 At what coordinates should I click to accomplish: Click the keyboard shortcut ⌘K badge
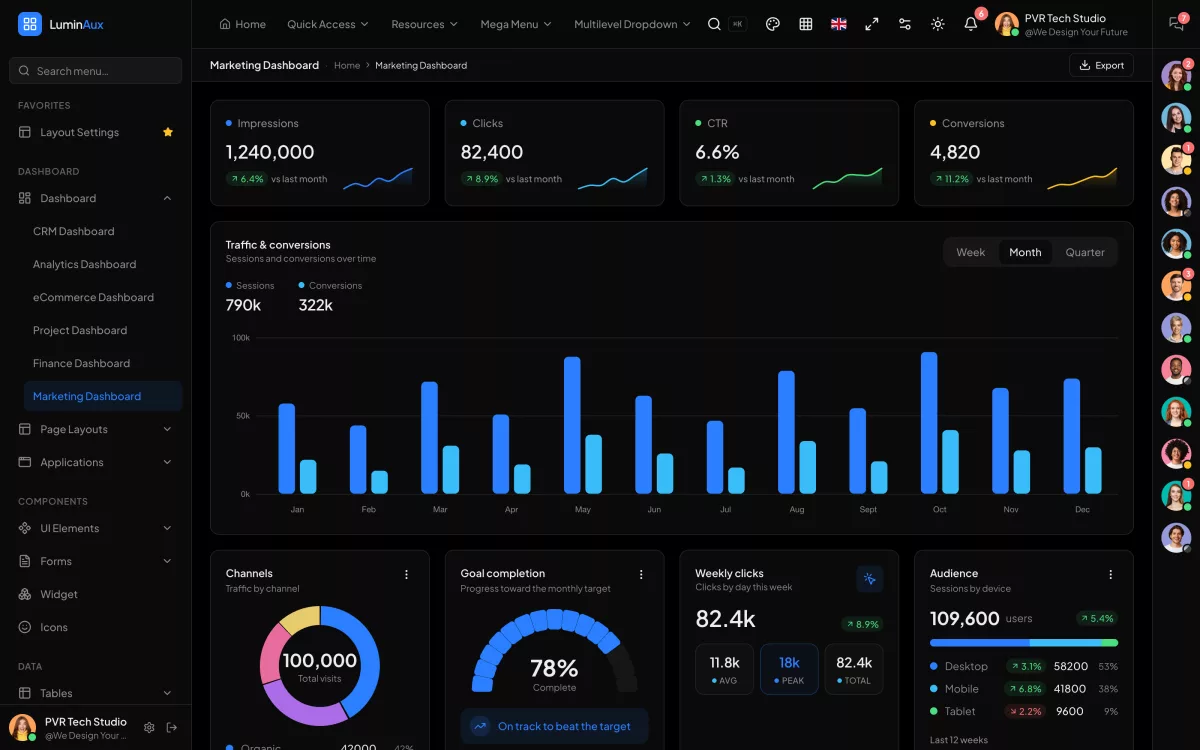click(x=737, y=24)
